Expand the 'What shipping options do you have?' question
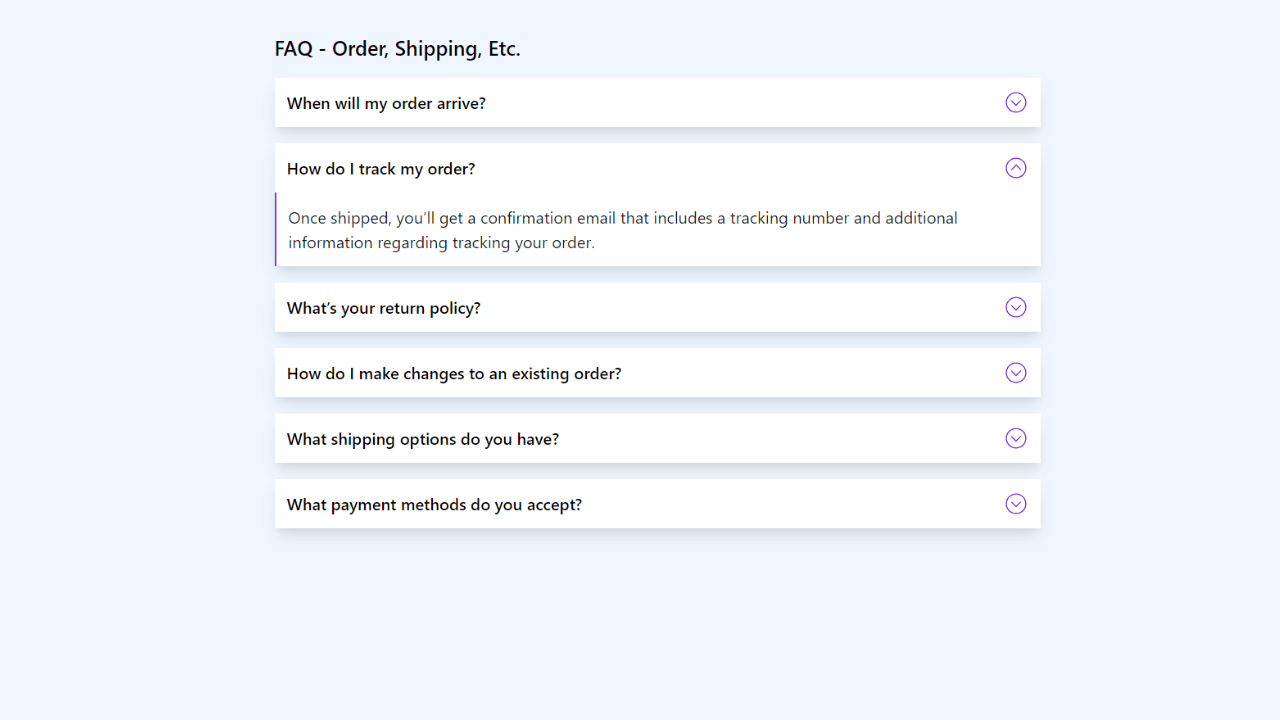This screenshot has height=720, width=1280. (x=657, y=438)
